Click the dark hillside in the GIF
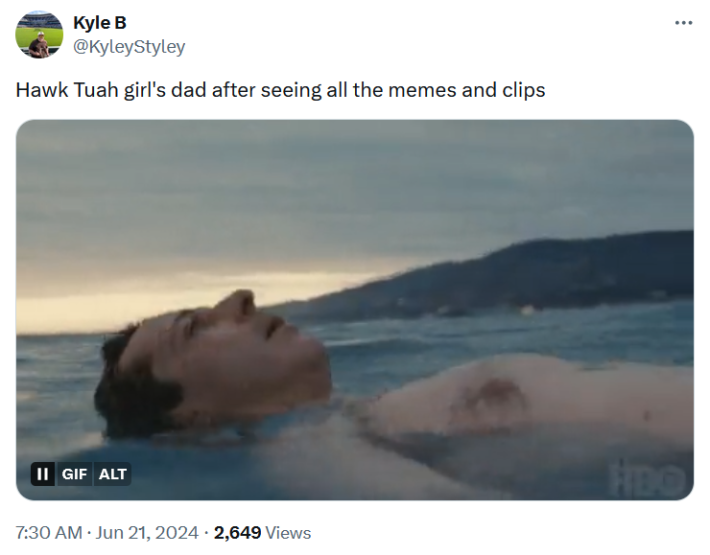 coord(560,270)
